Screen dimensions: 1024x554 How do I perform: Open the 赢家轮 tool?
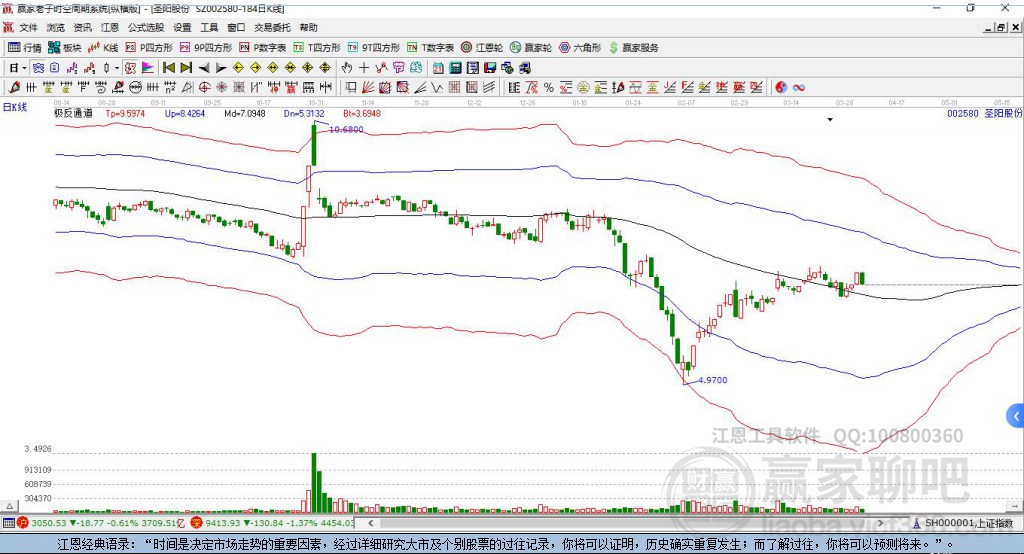pyautogui.click(x=531, y=48)
